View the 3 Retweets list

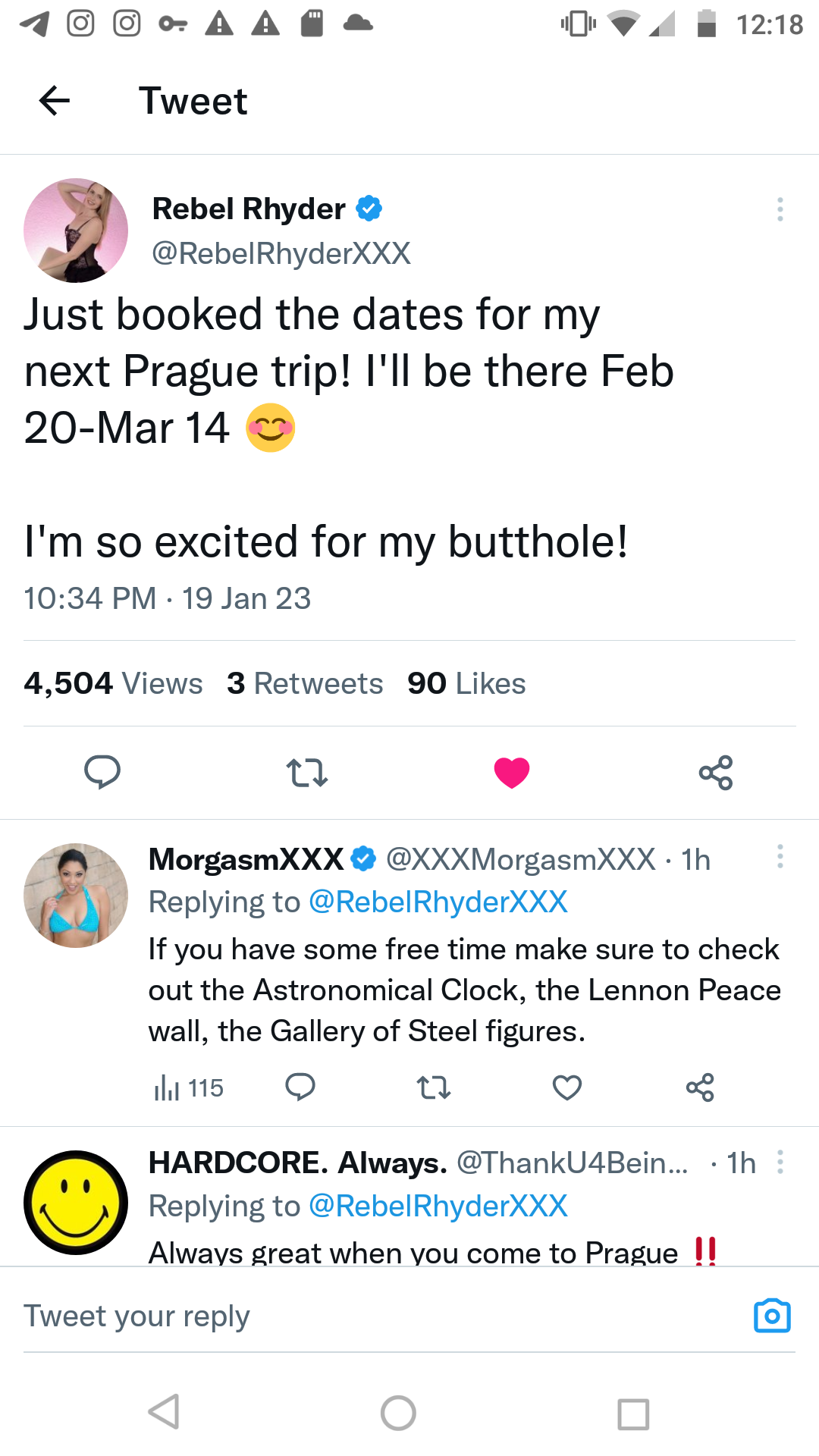coord(305,683)
